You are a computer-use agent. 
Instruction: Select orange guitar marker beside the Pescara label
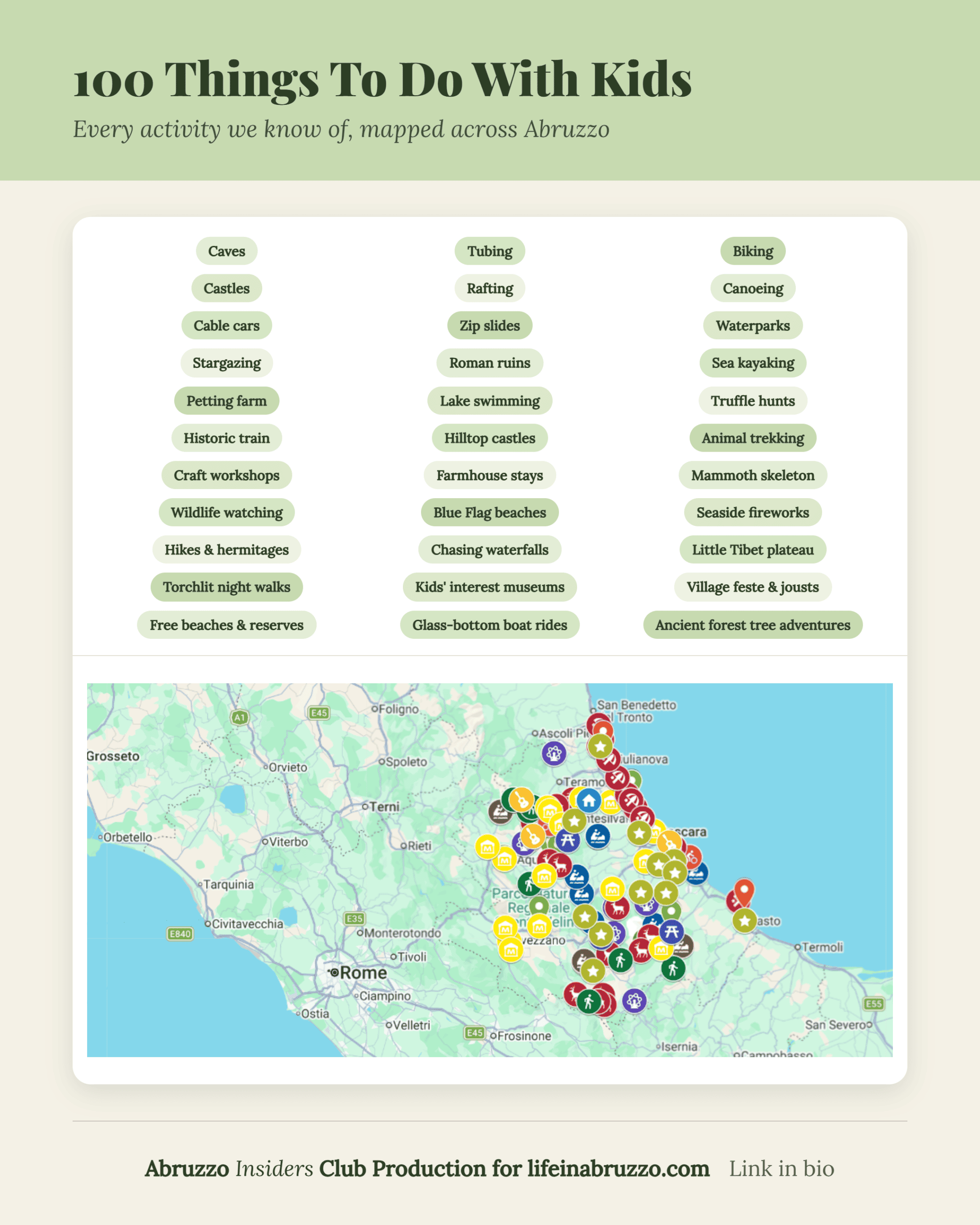pos(669,842)
